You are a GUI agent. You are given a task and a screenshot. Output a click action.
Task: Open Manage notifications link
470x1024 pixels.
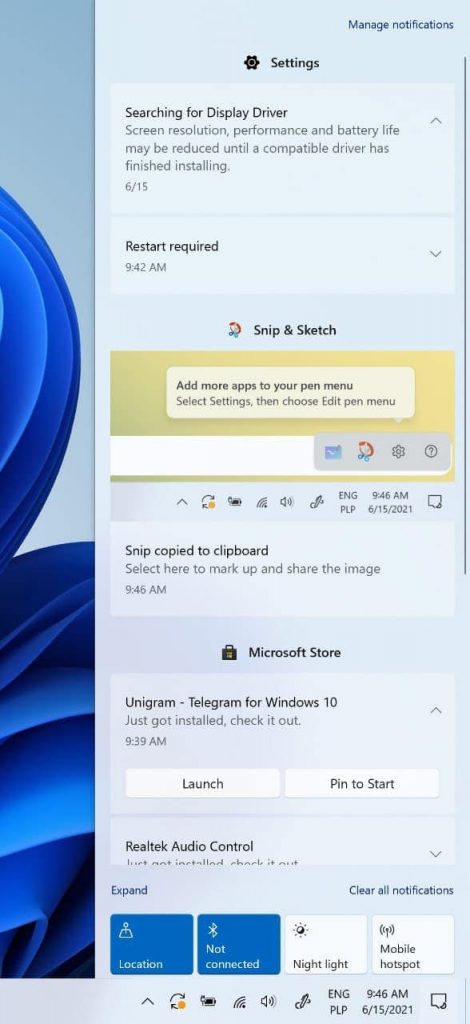pos(400,25)
